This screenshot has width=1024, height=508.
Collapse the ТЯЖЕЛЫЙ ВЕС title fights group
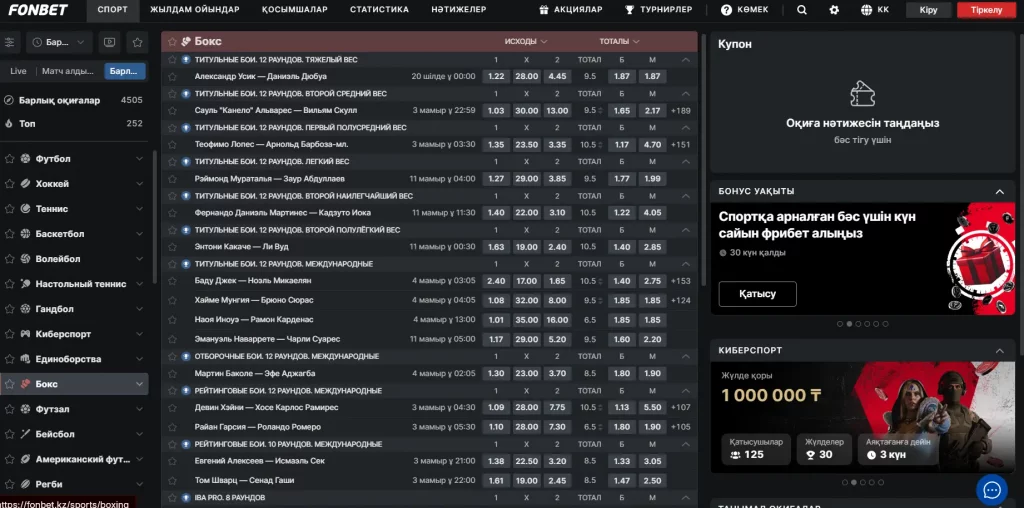tap(686, 59)
